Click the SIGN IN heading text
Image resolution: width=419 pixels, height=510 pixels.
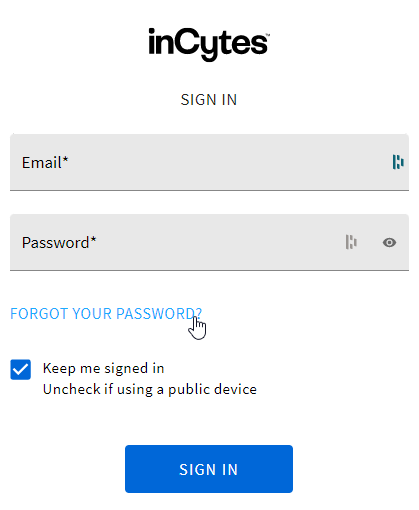(209, 100)
